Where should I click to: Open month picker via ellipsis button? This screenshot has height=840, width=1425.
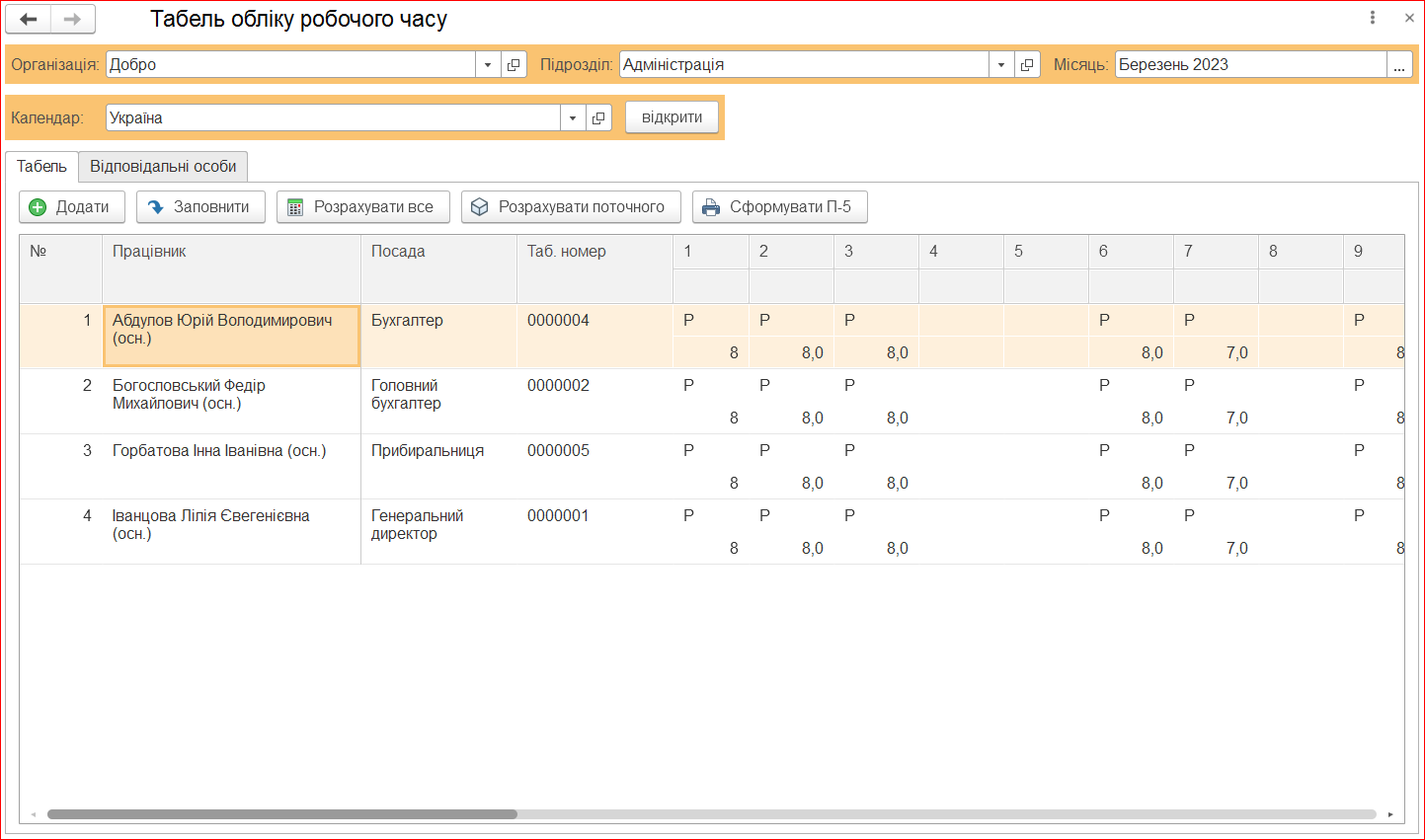coord(1399,64)
